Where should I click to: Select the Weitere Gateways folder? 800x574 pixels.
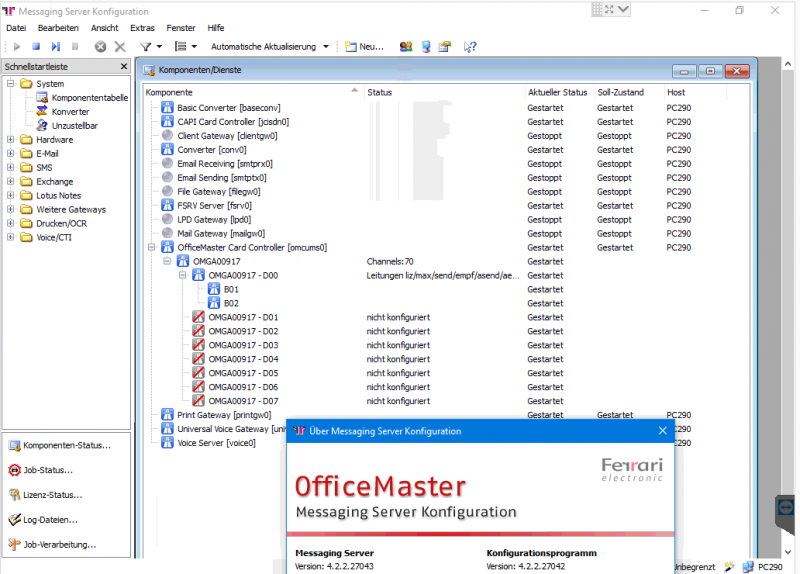(x=71, y=209)
